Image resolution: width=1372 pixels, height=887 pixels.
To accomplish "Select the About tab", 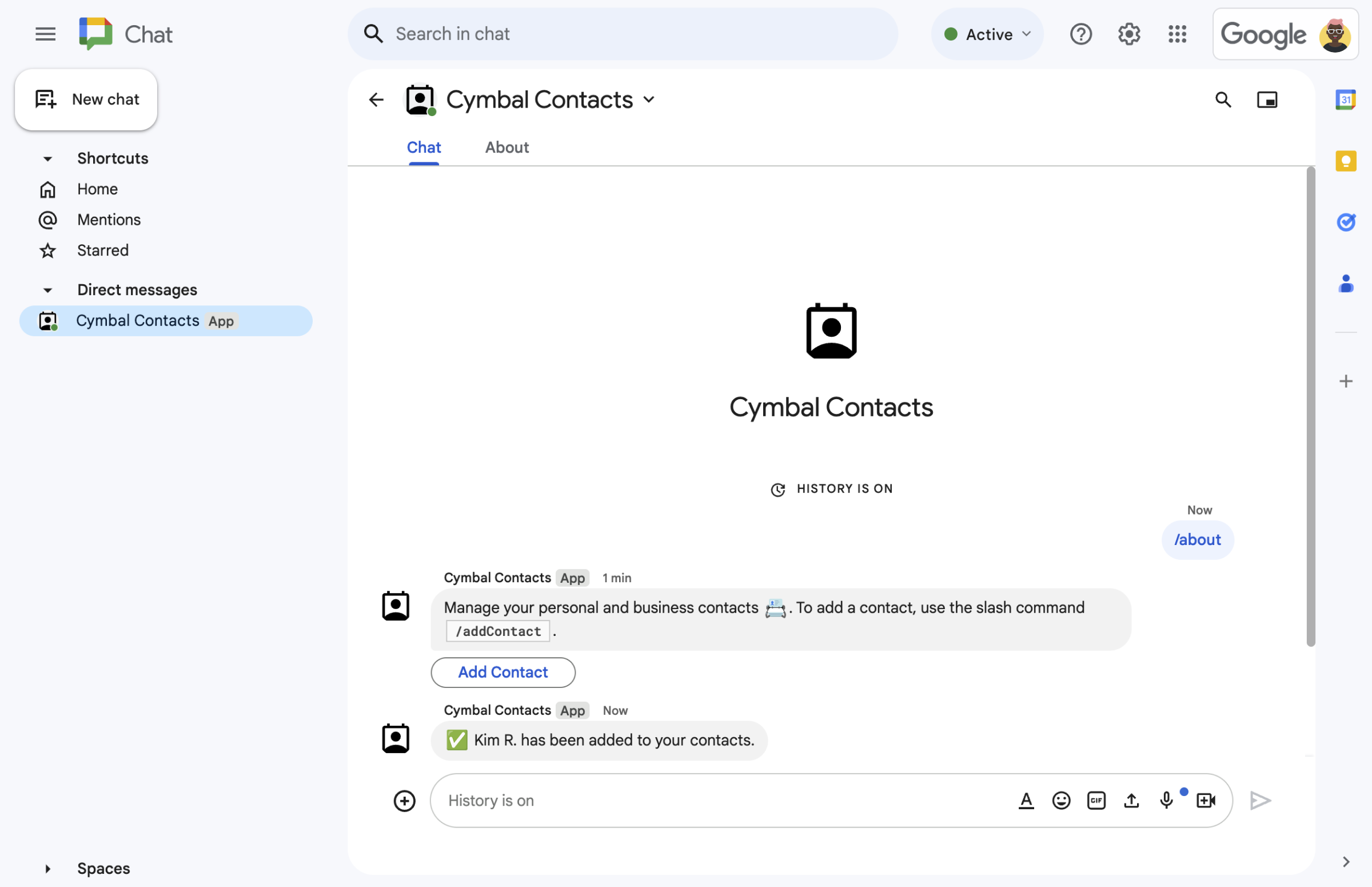I will click(x=506, y=146).
